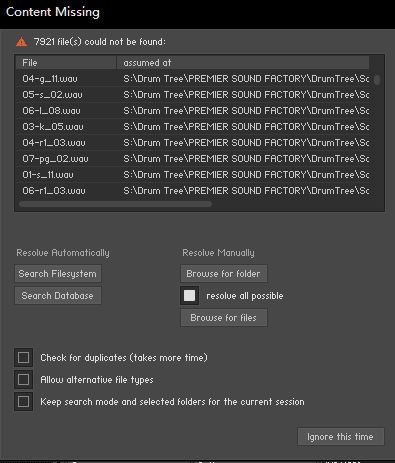Click the orange warning triangle icon

tap(22, 42)
